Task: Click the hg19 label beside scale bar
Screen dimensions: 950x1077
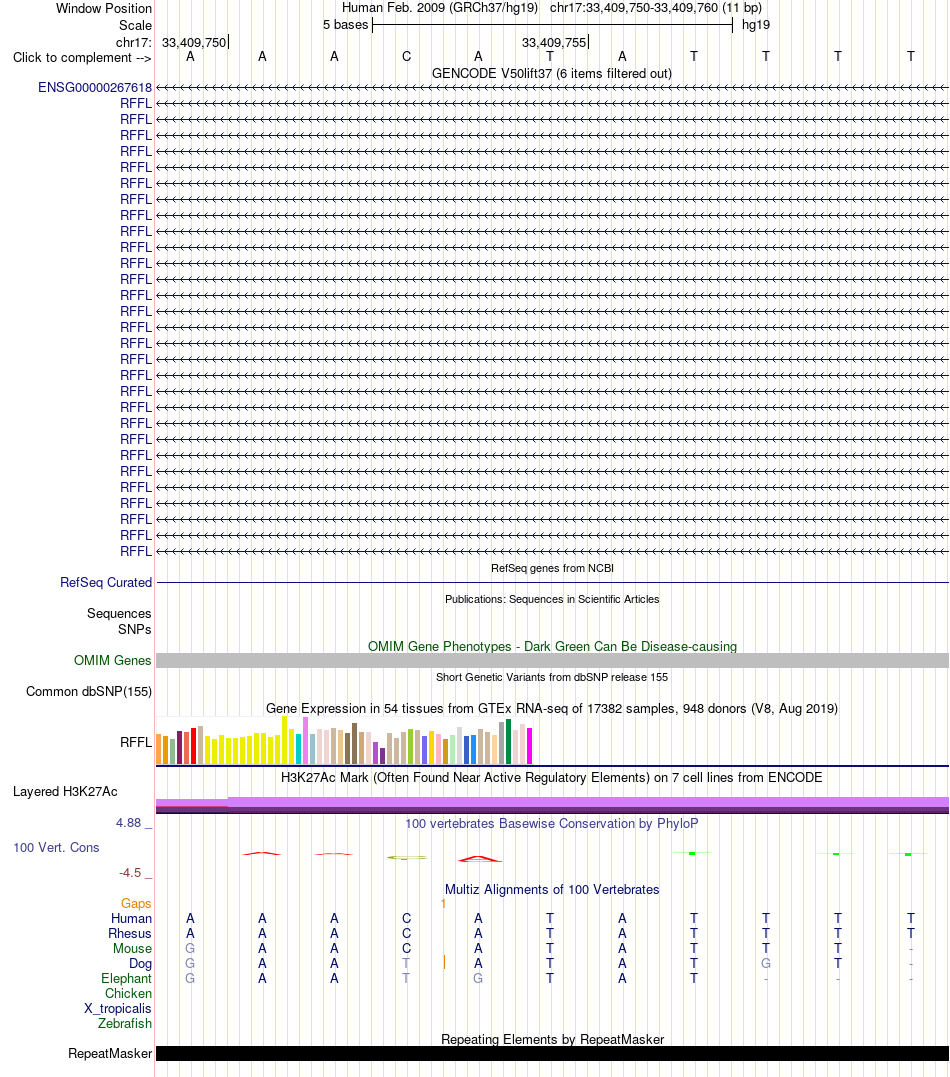Action: (x=756, y=25)
